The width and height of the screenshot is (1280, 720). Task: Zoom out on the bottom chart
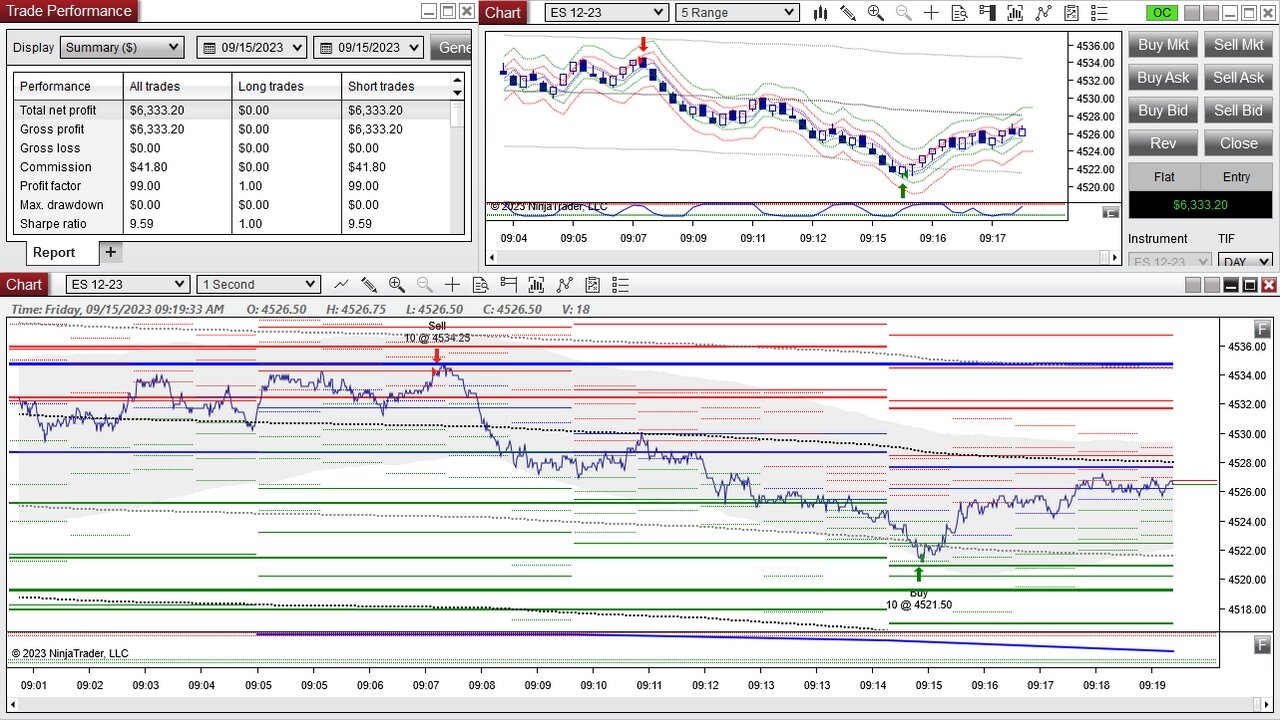(x=425, y=285)
